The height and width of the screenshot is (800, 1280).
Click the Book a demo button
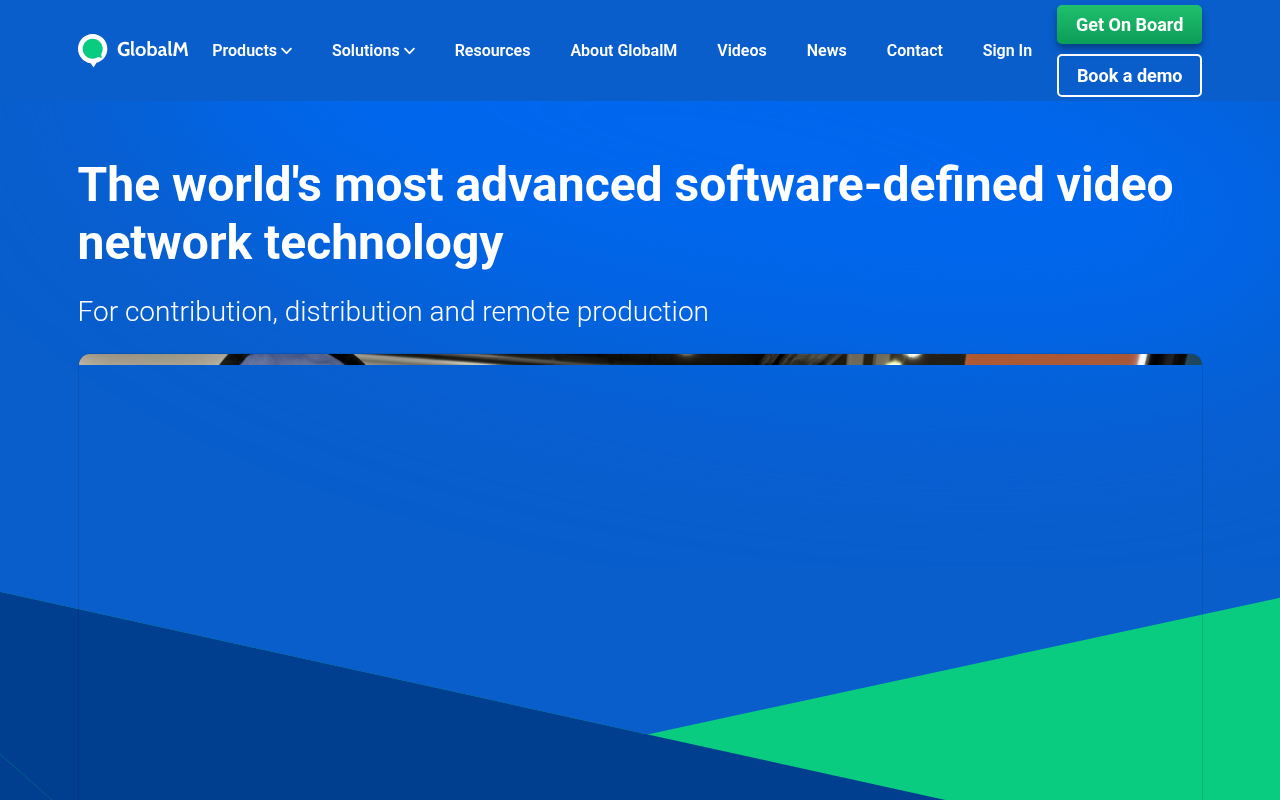coord(1130,76)
